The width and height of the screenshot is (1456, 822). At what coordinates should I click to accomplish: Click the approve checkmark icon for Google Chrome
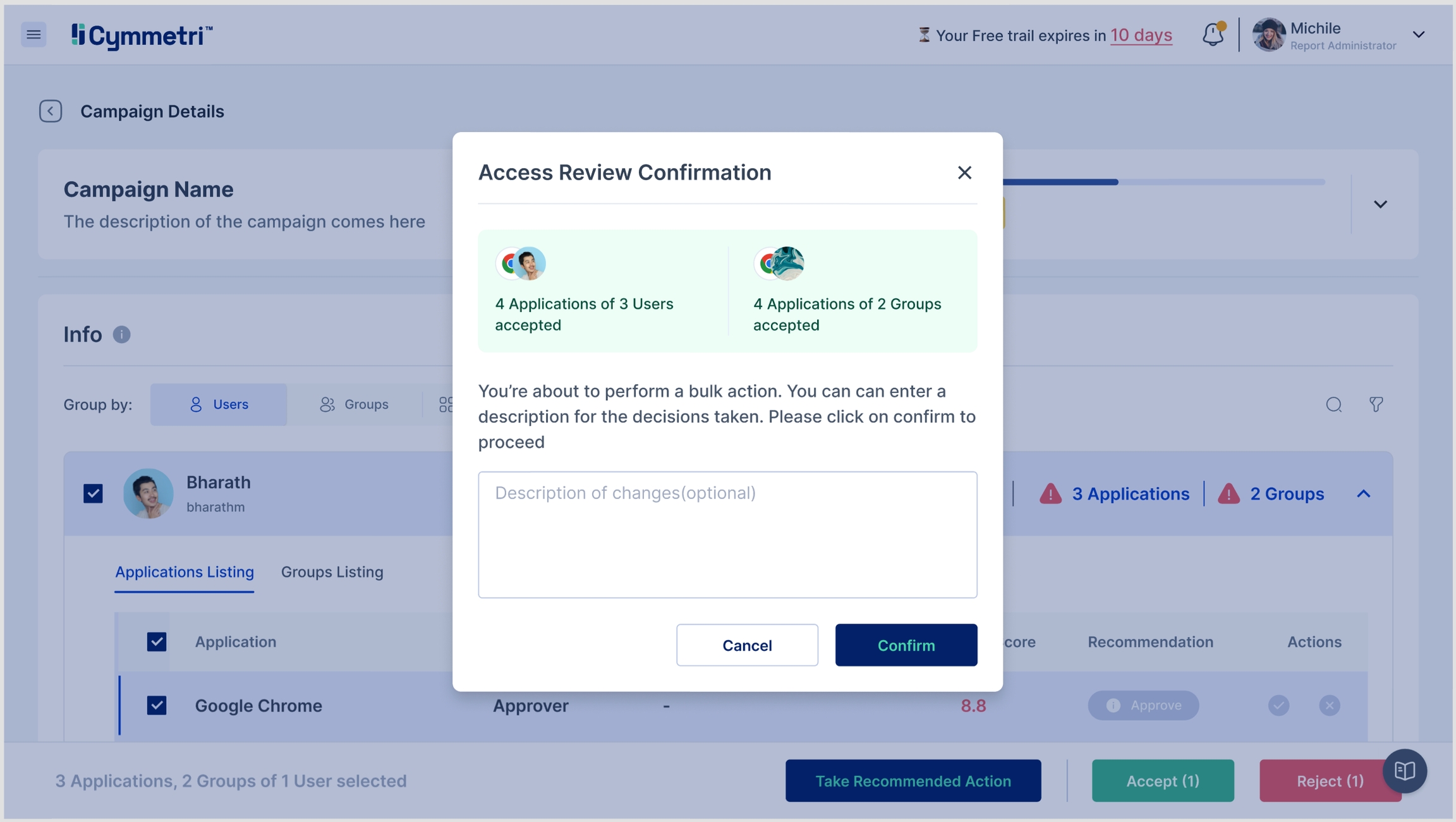point(1278,705)
